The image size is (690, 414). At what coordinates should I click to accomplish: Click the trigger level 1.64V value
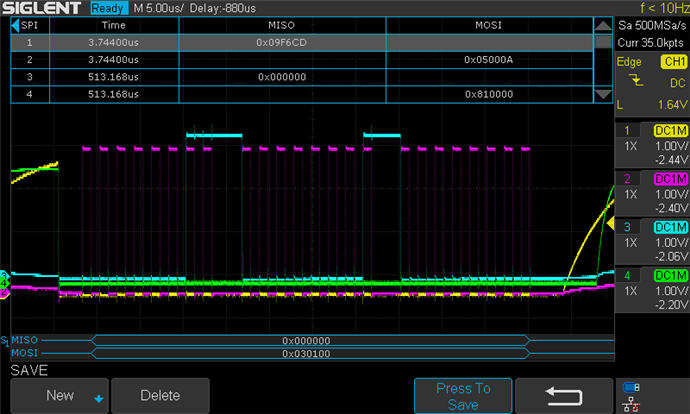pos(673,105)
